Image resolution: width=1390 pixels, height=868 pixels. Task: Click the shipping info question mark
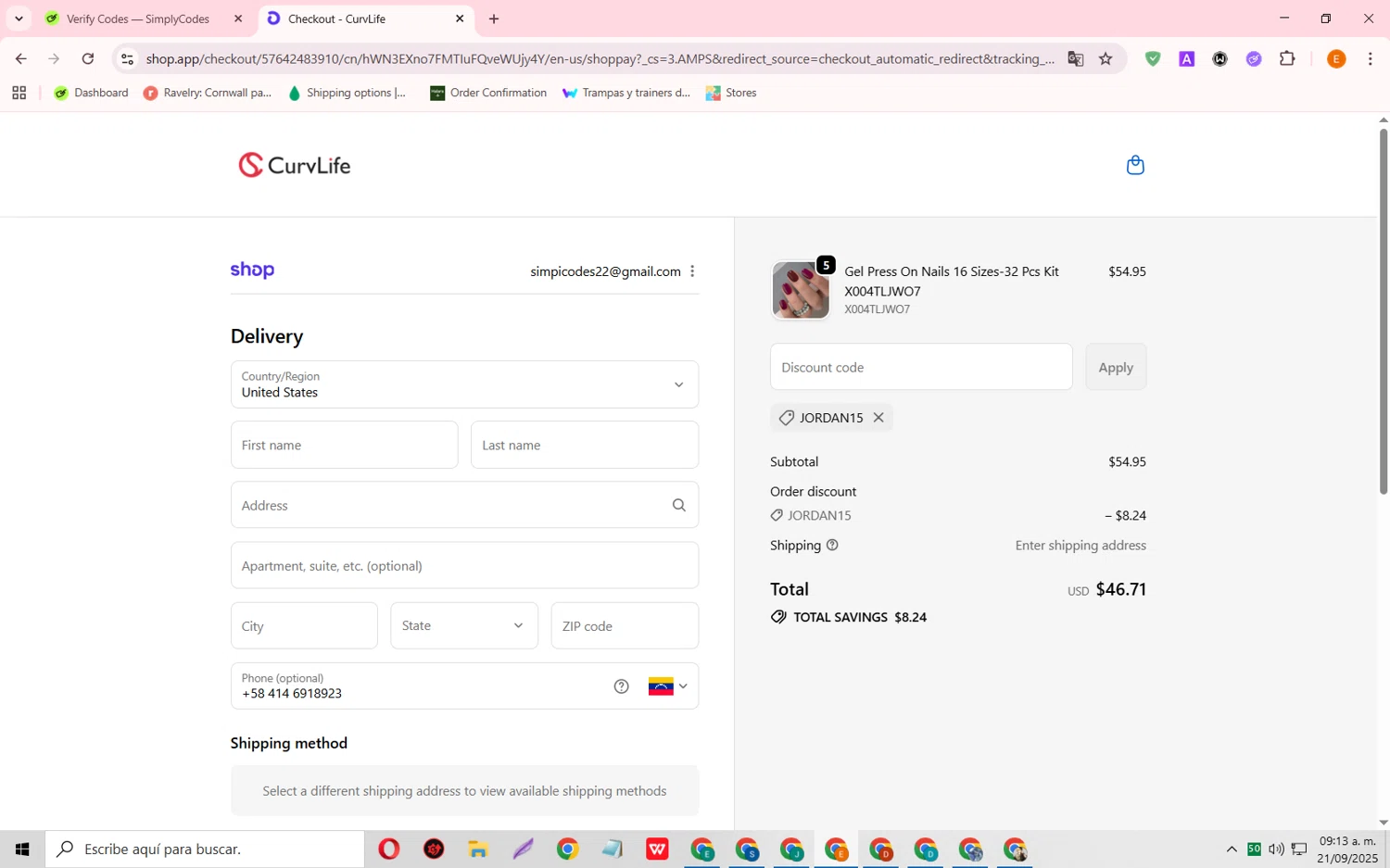tap(832, 545)
